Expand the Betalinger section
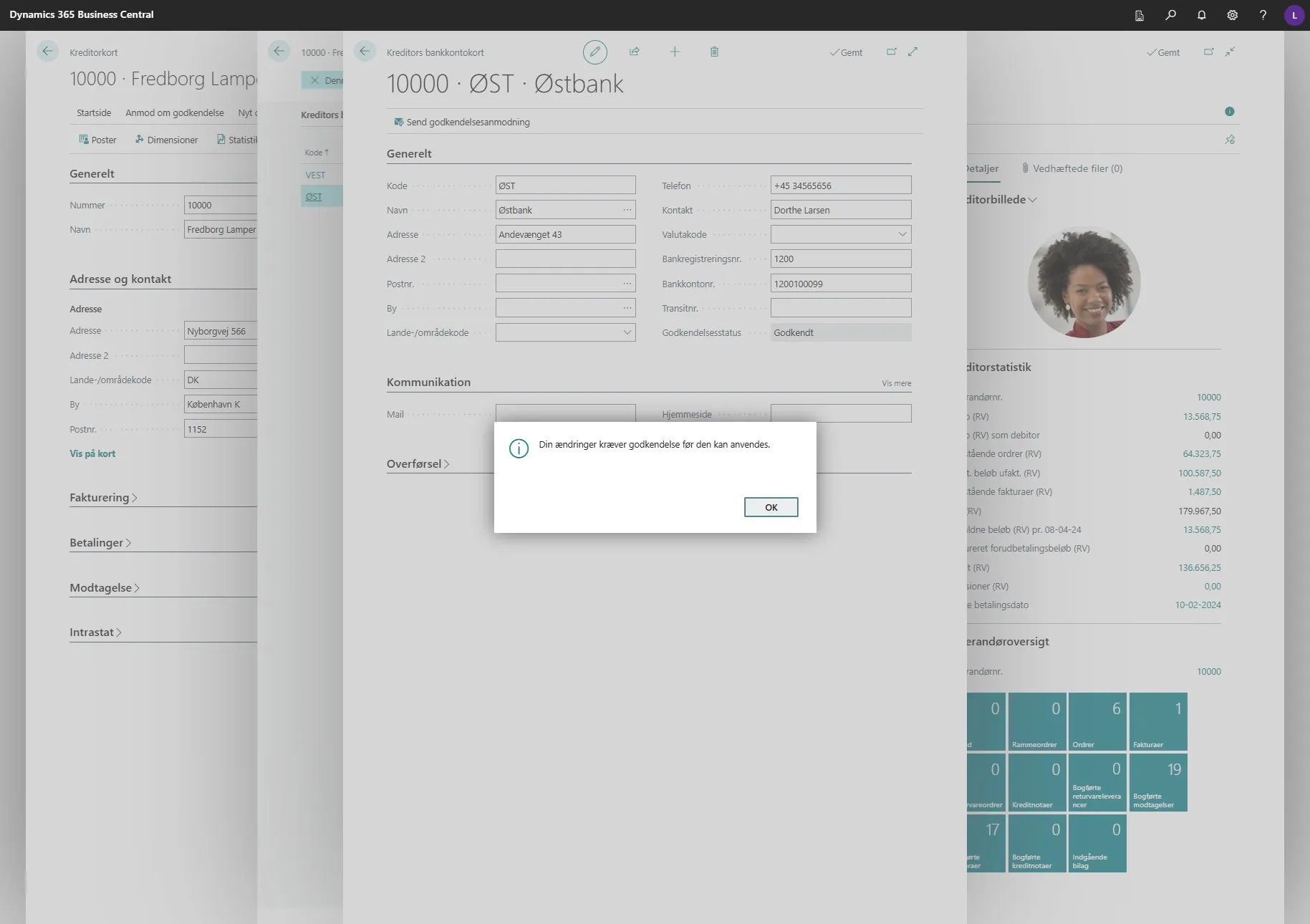Image resolution: width=1310 pixels, height=924 pixels. [x=100, y=542]
